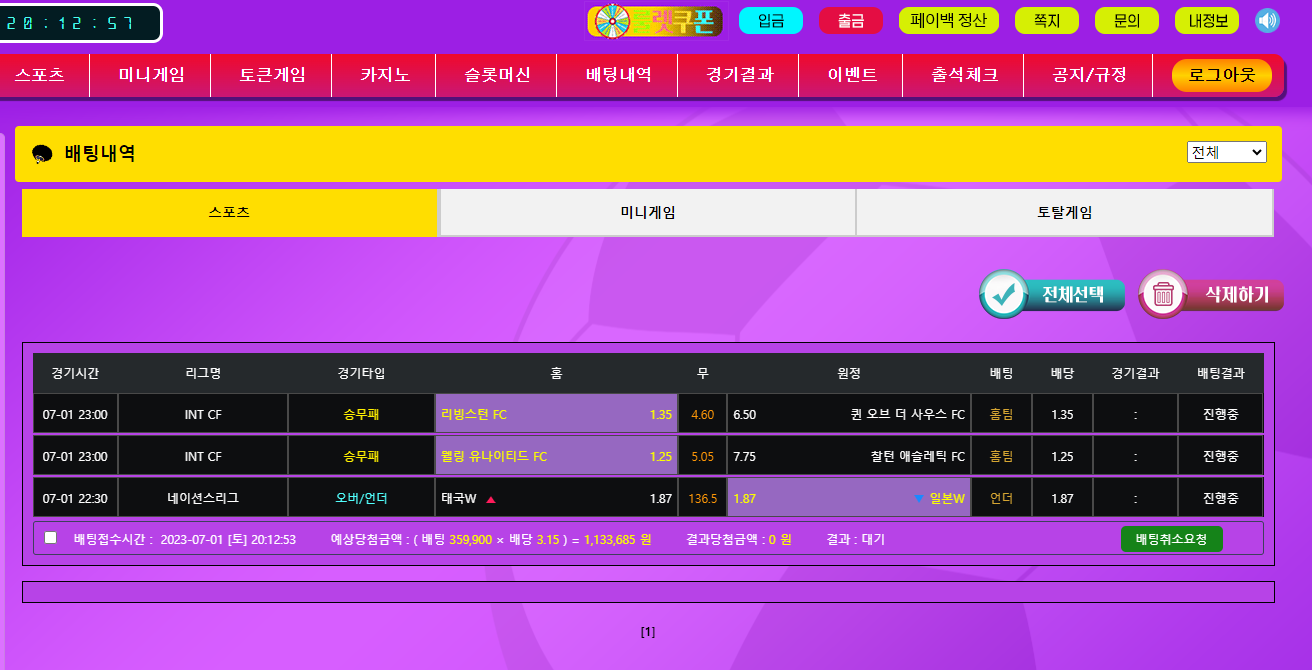
Task: Click the blue down arrow beside 일본W
Action: pyautogui.click(x=919, y=499)
